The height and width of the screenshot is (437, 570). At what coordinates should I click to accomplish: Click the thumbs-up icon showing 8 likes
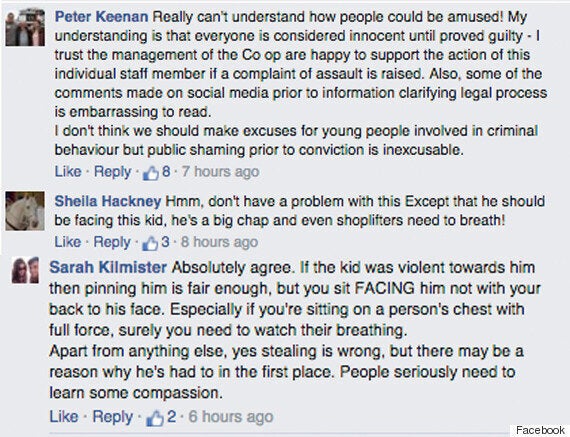[x=151, y=173]
